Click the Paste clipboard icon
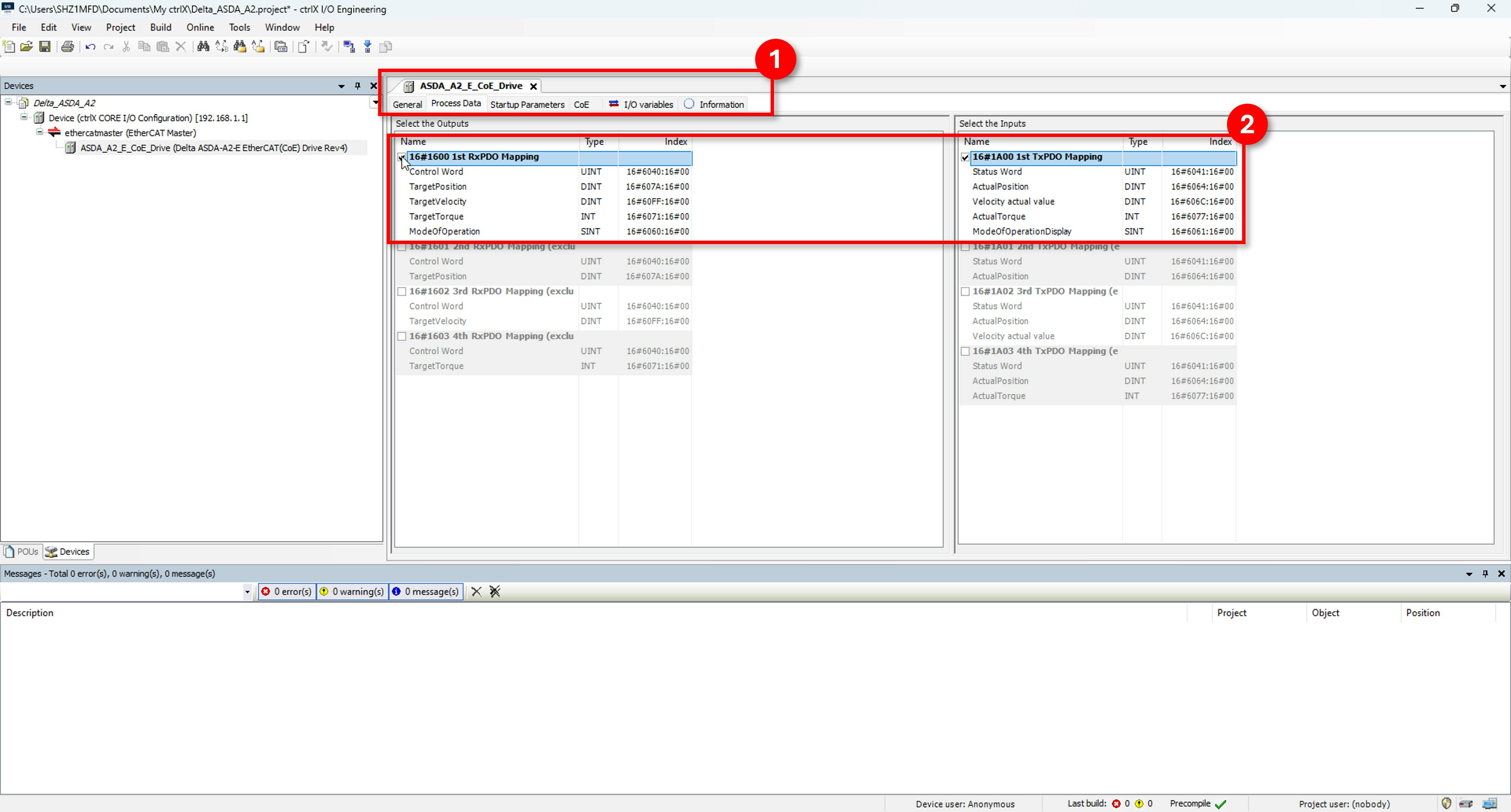1511x812 pixels. (163, 47)
